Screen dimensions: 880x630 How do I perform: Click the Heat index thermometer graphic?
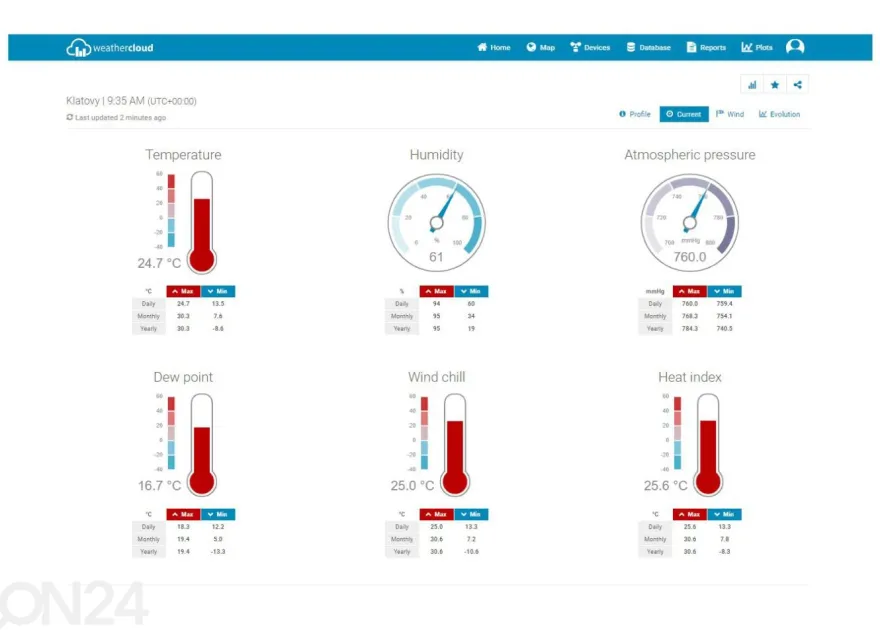708,445
